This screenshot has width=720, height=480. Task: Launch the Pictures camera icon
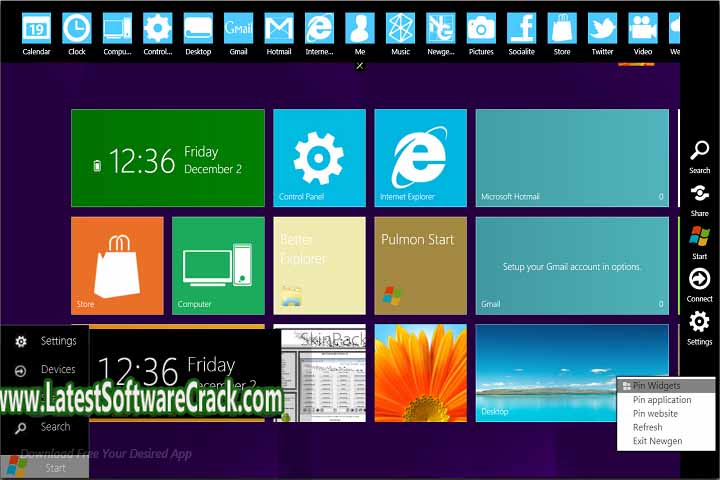tap(481, 28)
